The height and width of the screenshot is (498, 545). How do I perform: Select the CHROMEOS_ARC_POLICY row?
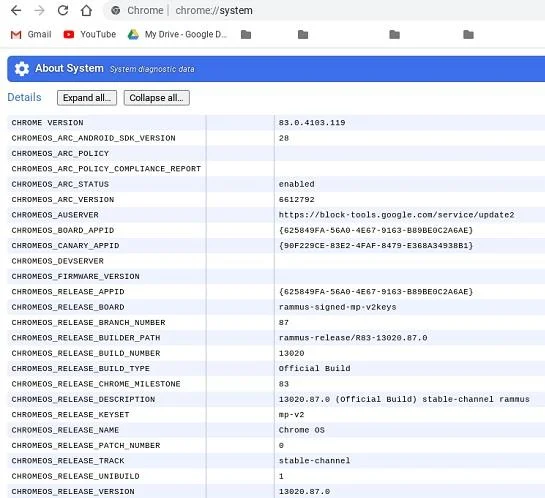(276, 153)
